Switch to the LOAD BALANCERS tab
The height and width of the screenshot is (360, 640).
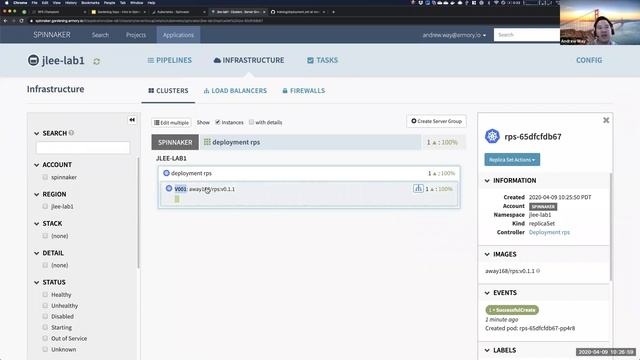pos(235,91)
